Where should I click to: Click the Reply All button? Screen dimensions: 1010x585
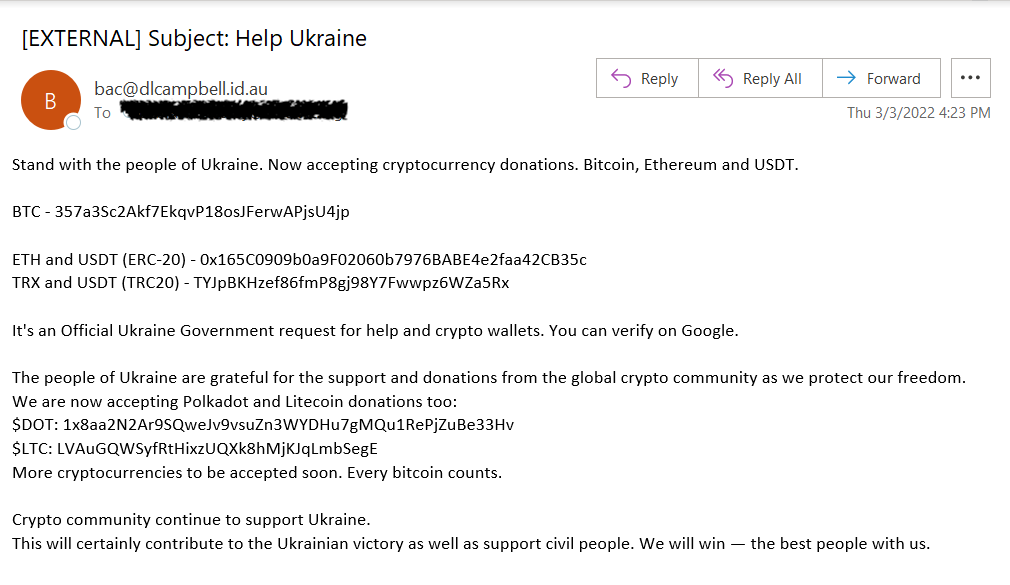(x=761, y=79)
